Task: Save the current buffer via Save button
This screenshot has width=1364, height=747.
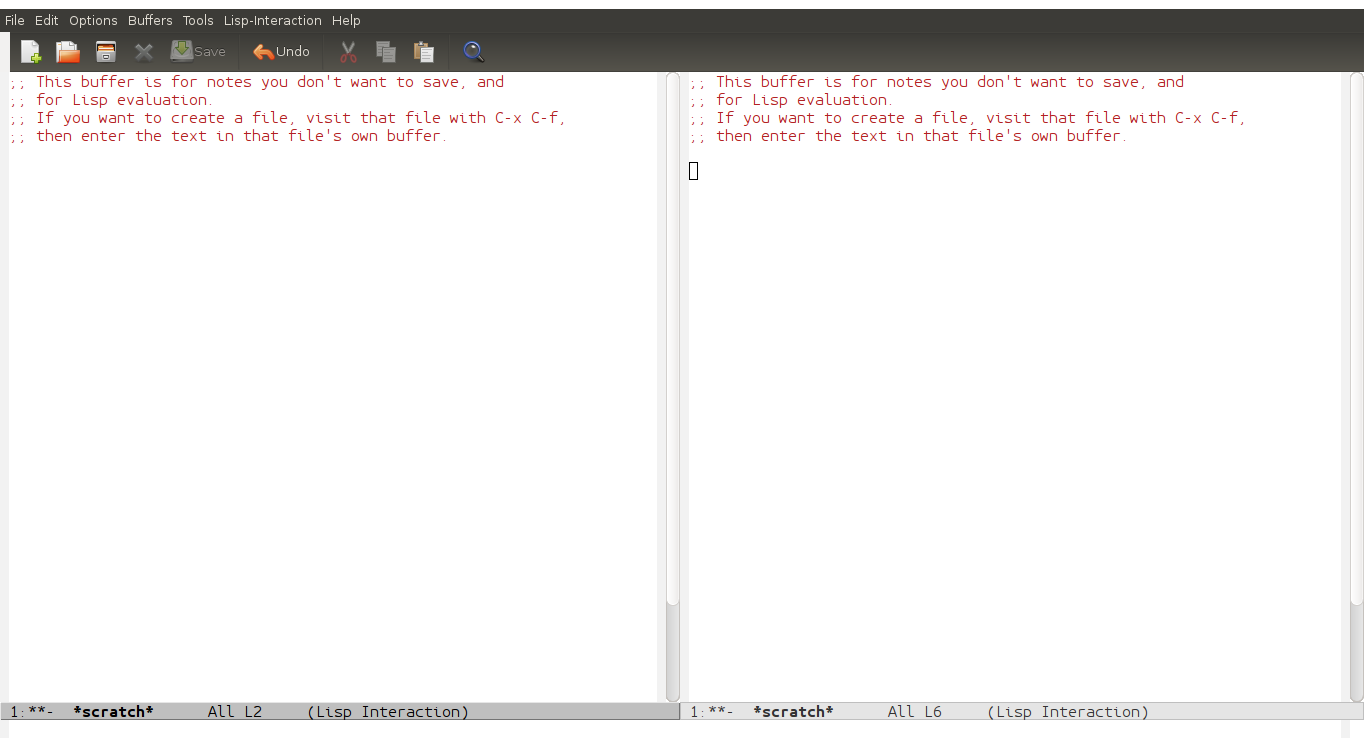Action: click(198, 51)
